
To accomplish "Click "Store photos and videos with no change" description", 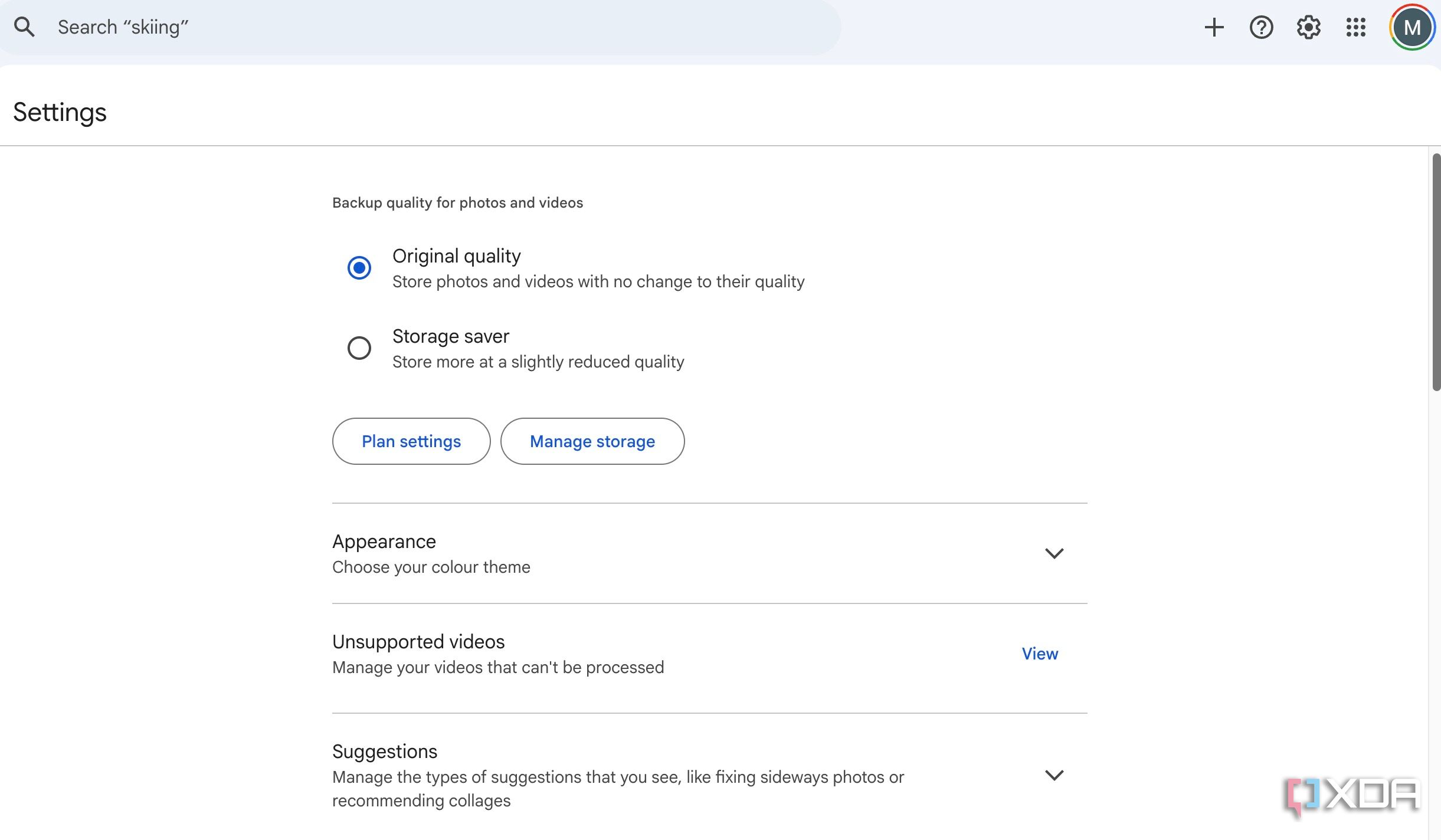I will pyautogui.click(x=598, y=282).
